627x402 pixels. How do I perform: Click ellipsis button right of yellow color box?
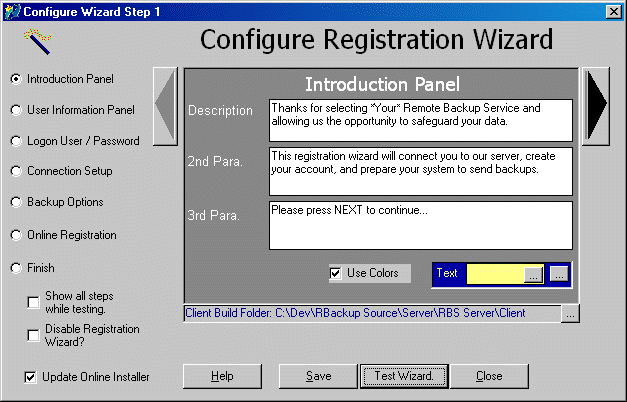(x=559, y=273)
